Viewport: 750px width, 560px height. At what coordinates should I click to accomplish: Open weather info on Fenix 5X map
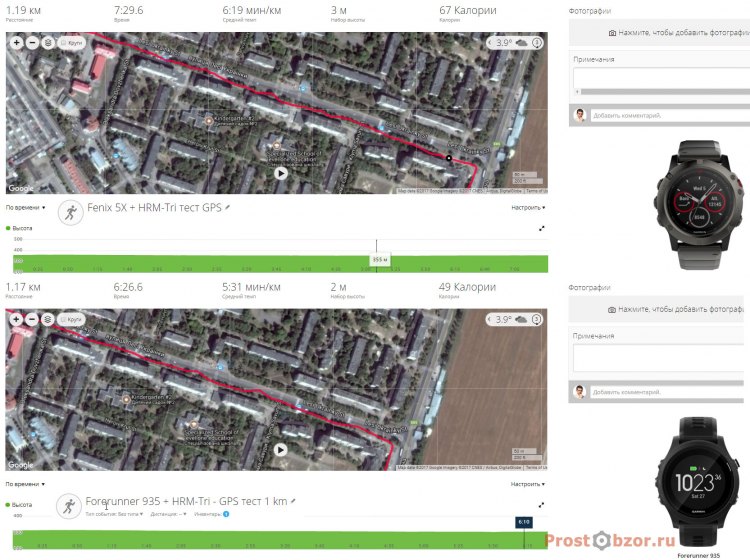537,43
